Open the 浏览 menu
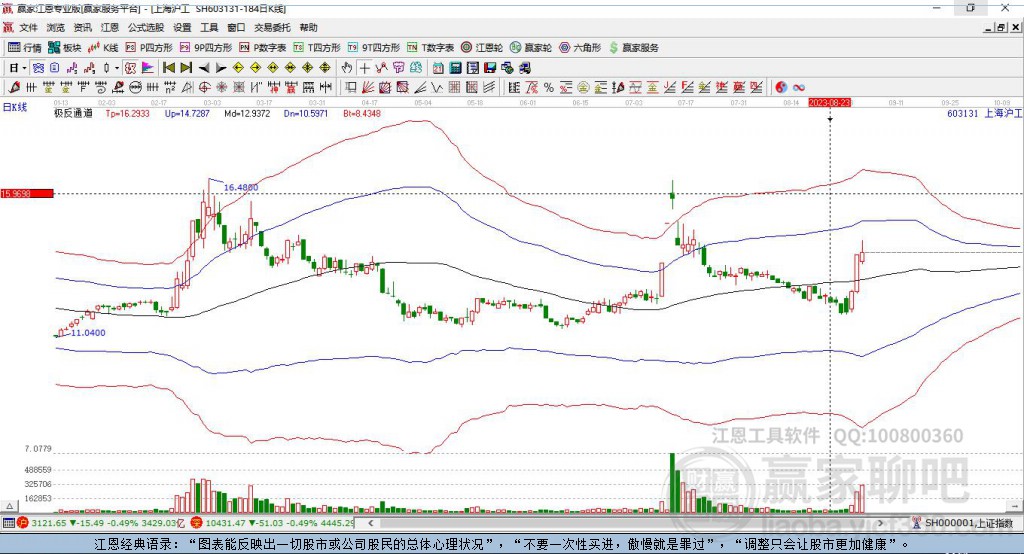Viewport: 1024px width, 554px height. tap(56, 27)
